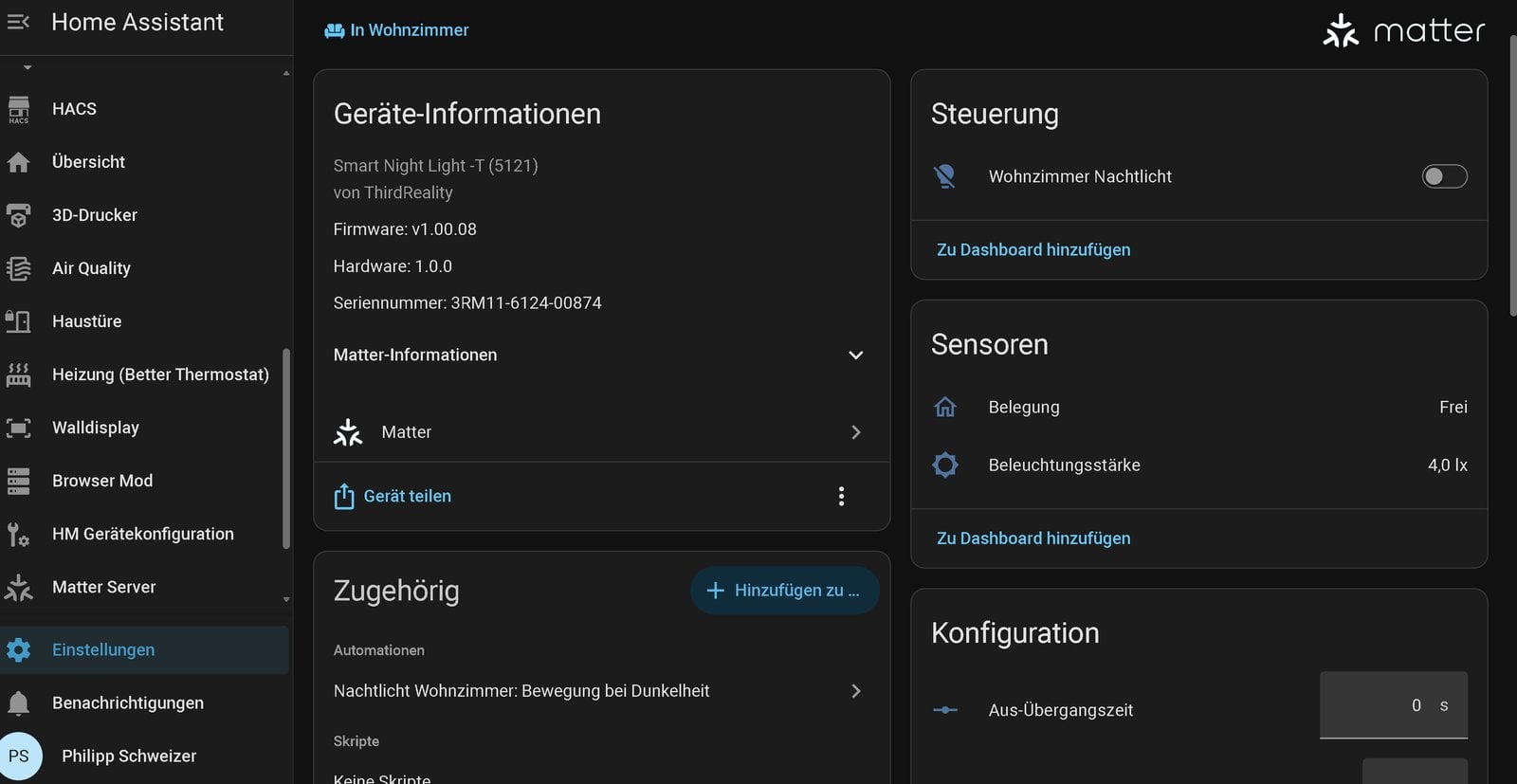Open Walldisplay sidebar icon
Image resolution: width=1517 pixels, height=784 pixels.
[x=18, y=428]
